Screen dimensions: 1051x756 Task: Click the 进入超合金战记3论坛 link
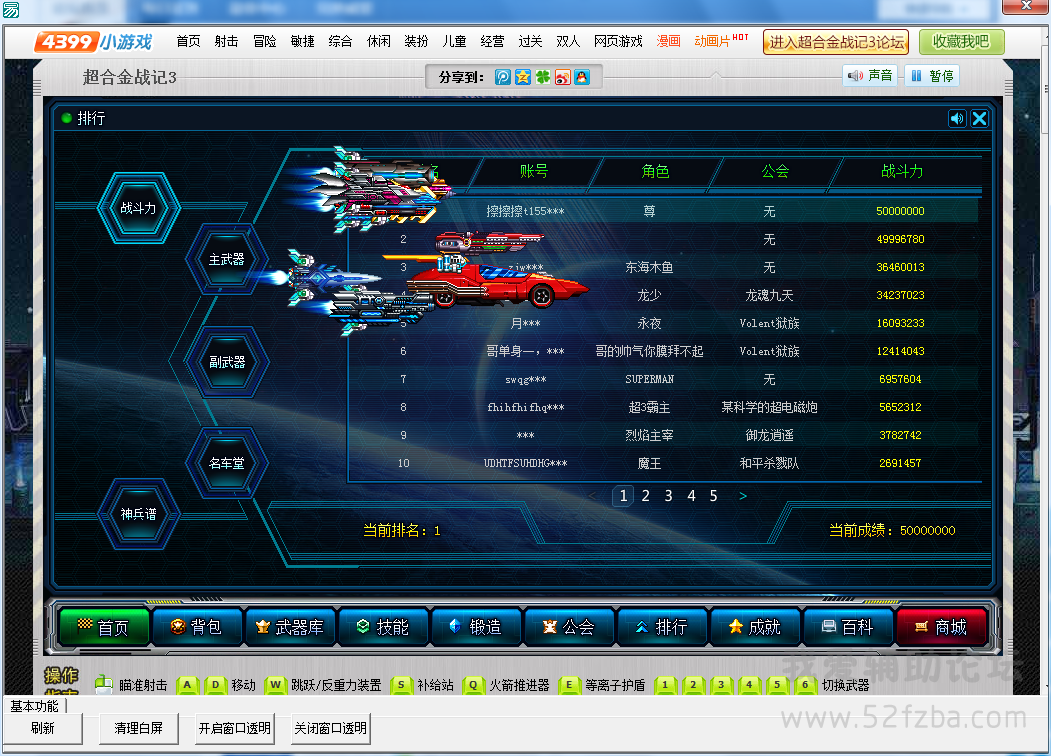pyautogui.click(x=836, y=41)
